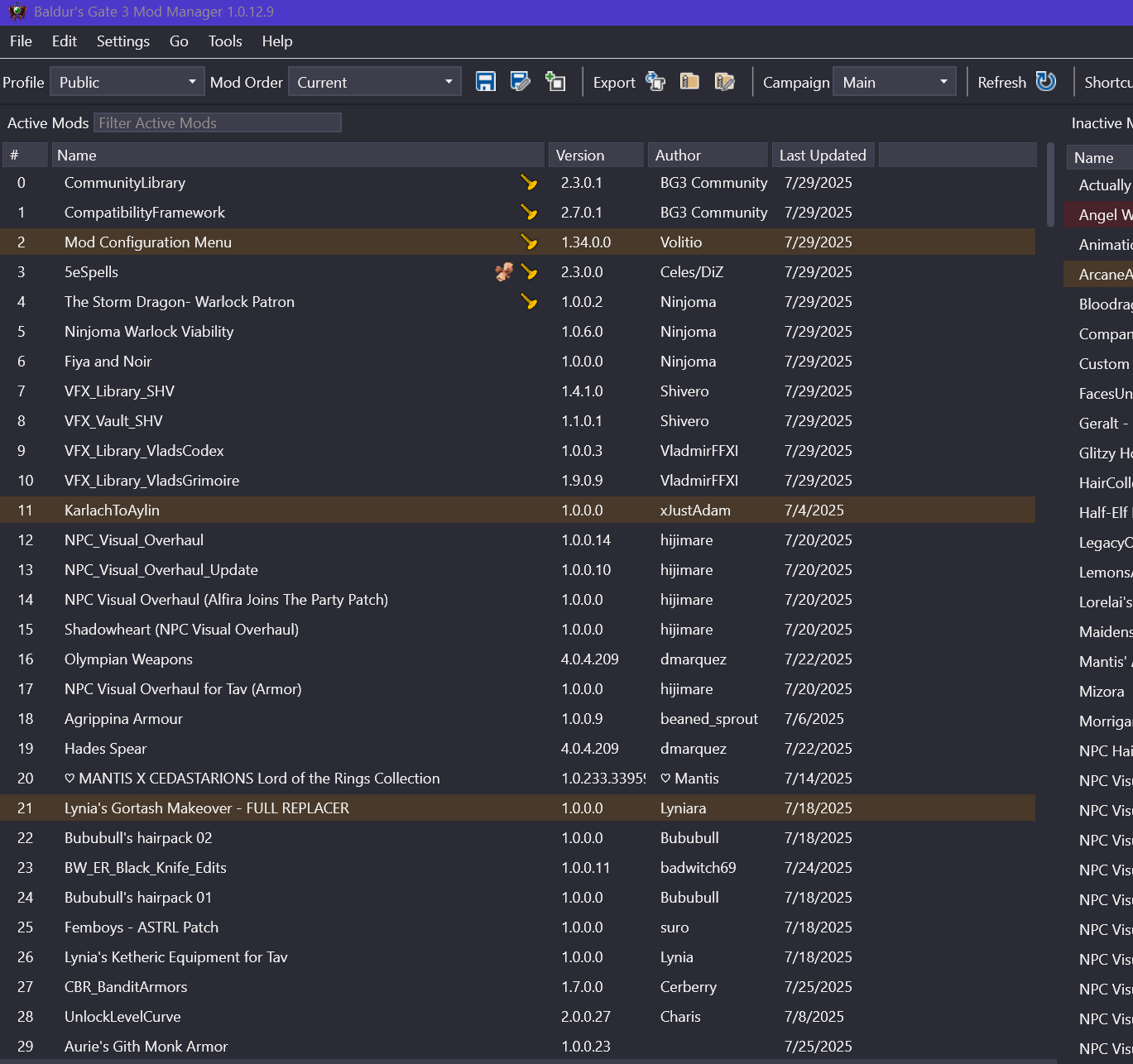This screenshot has height=1064, width=1133.
Task: Click the export zip archive as icon with pencil
Action: [724, 81]
